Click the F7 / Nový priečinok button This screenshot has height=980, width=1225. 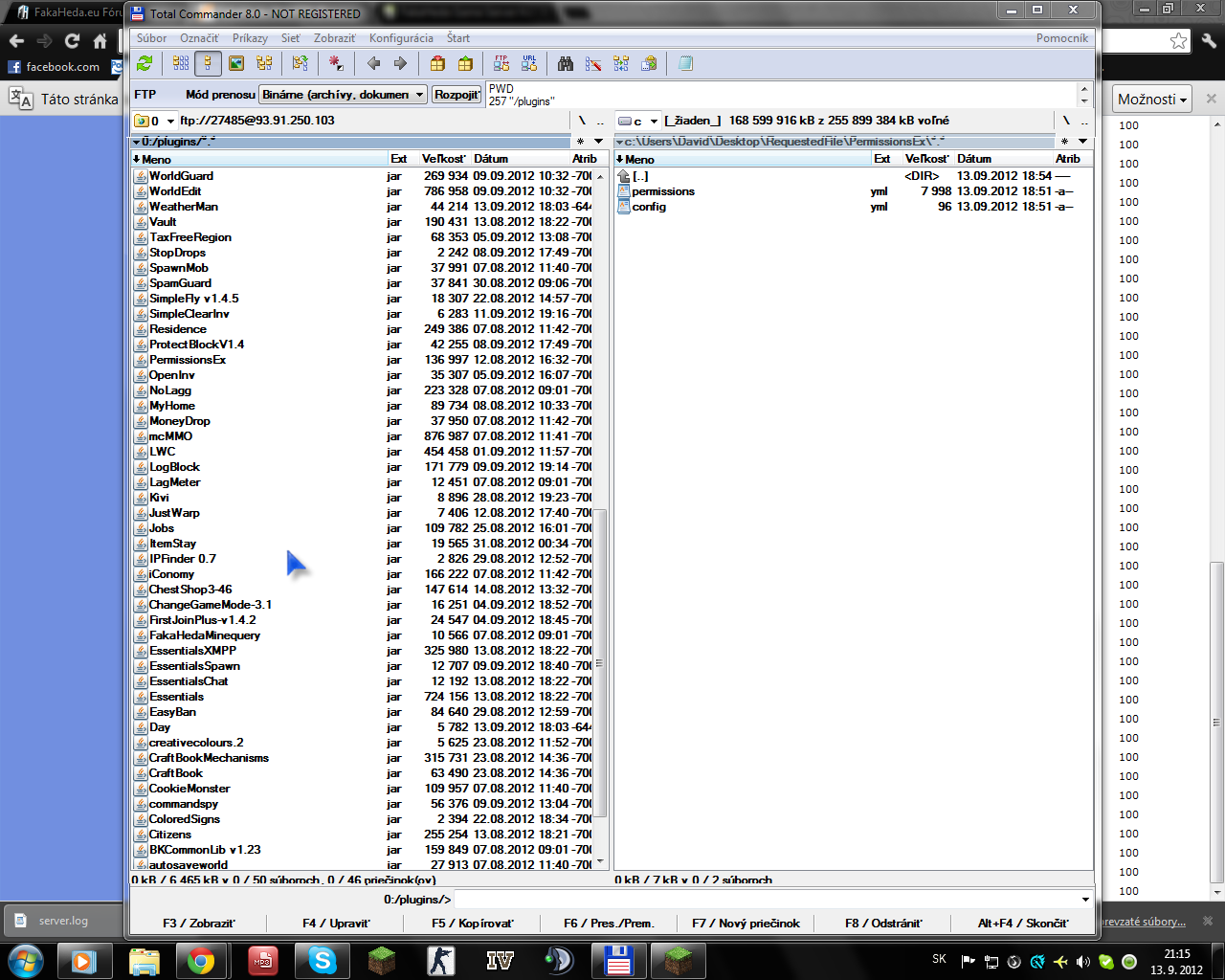(746, 924)
